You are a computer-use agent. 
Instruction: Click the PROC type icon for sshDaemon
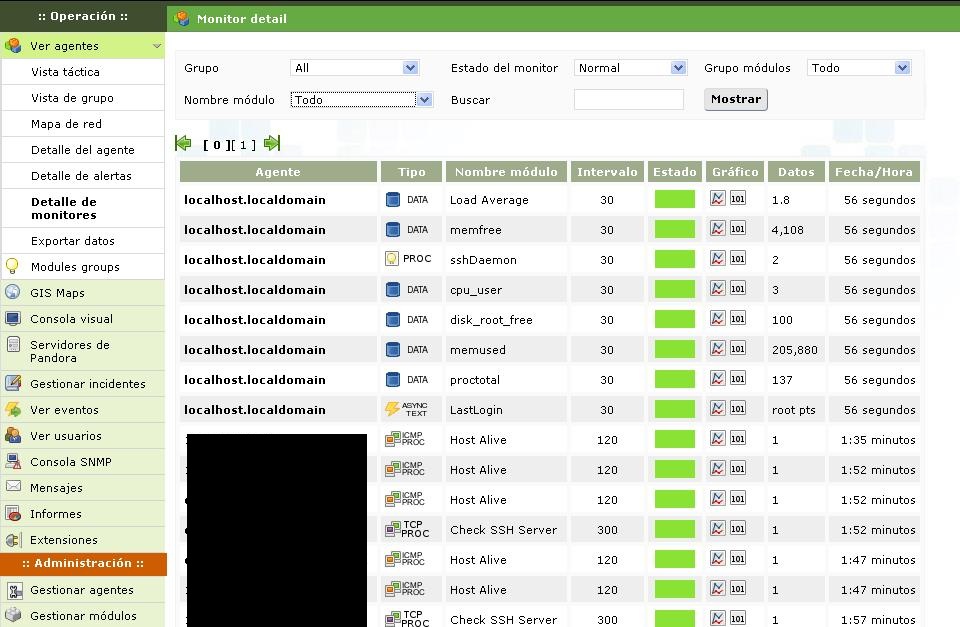pyautogui.click(x=392, y=259)
